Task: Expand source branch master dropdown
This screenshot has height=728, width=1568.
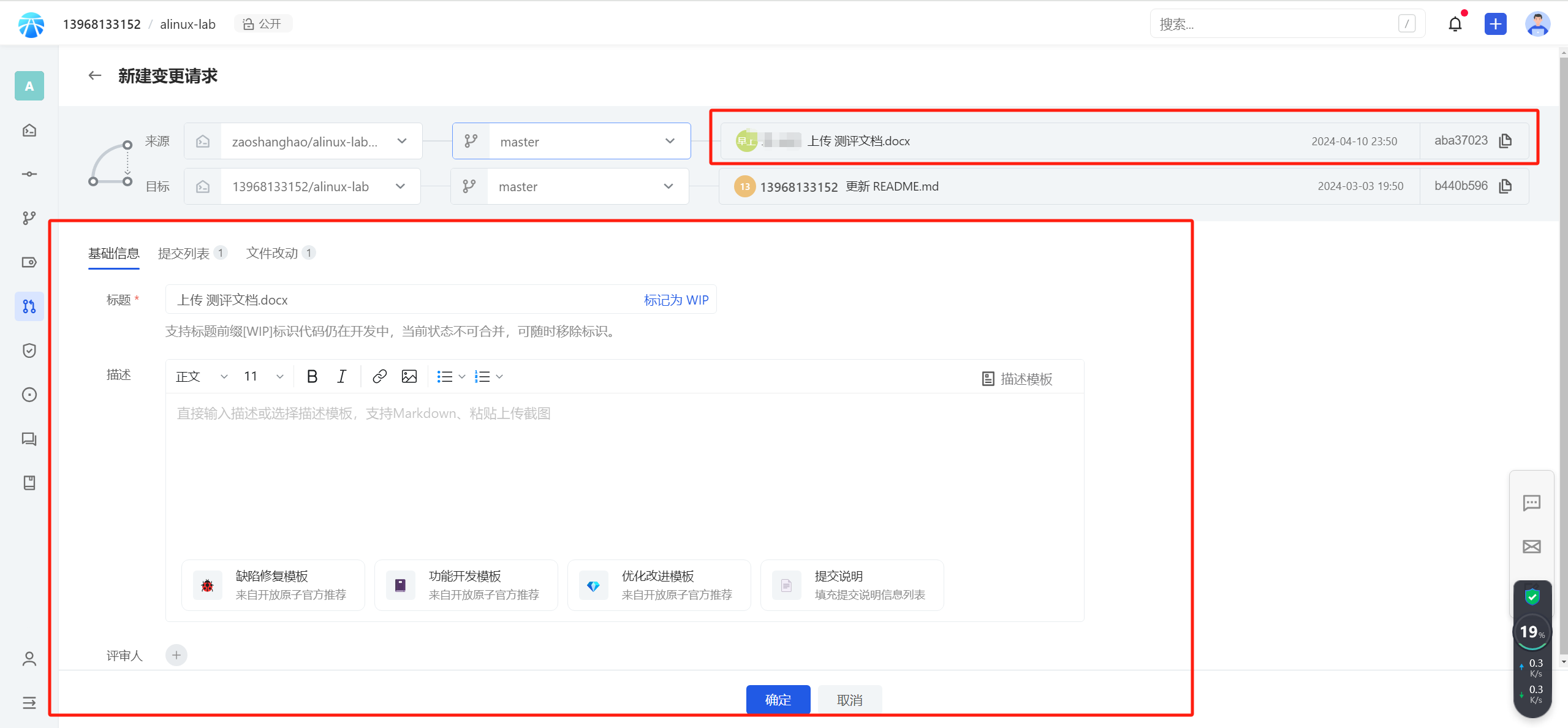Action: click(x=670, y=142)
